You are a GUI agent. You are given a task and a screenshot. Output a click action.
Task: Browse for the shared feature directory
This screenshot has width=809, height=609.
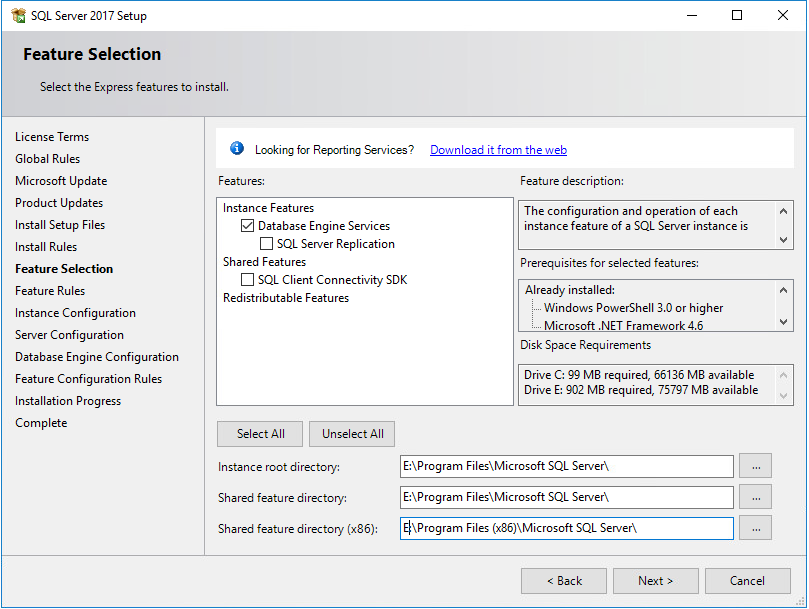(x=755, y=497)
